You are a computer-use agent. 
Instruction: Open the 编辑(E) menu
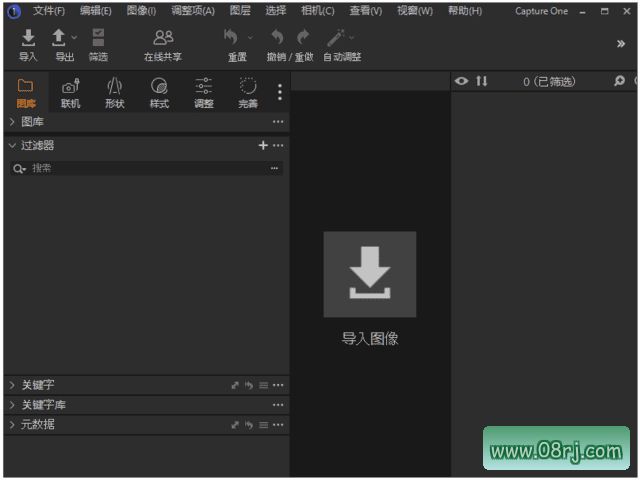pos(96,11)
